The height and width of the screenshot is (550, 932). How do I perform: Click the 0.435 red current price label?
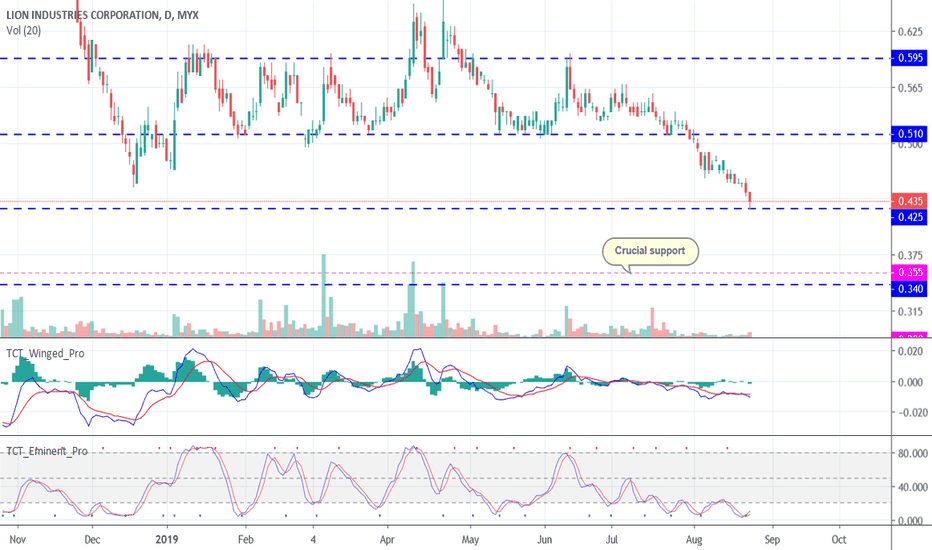pos(910,201)
